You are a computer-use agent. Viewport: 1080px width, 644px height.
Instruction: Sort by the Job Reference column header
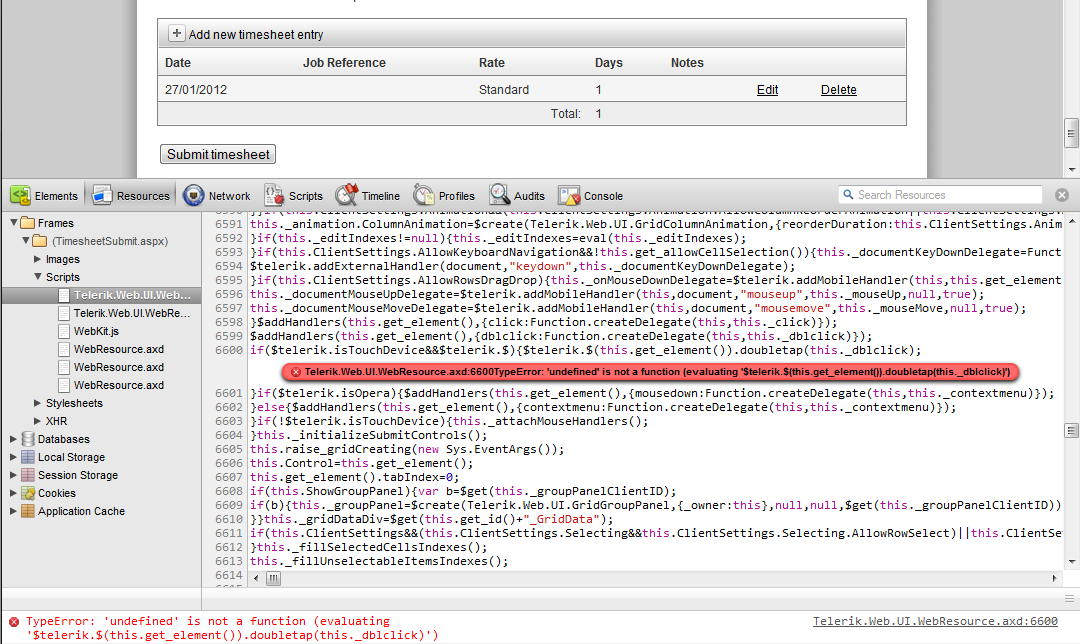click(x=344, y=63)
